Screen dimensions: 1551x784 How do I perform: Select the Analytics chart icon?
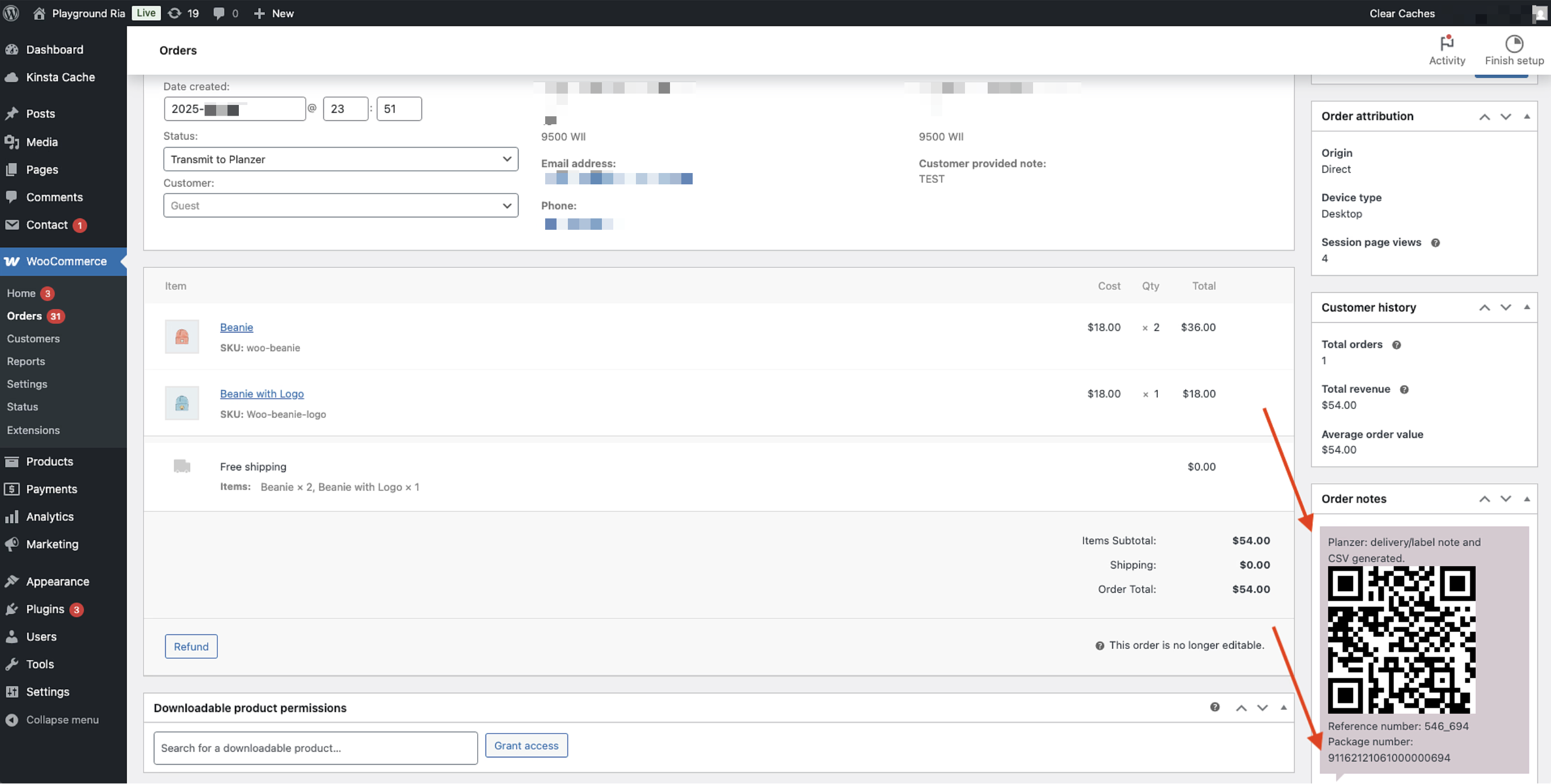point(12,516)
